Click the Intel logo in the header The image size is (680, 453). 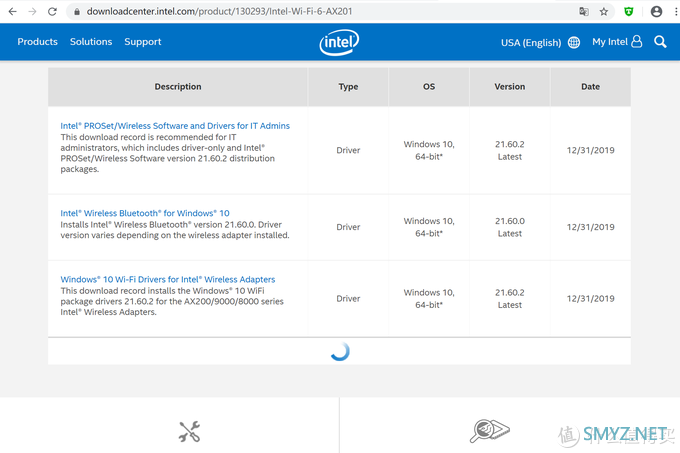[x=339, y=42]
